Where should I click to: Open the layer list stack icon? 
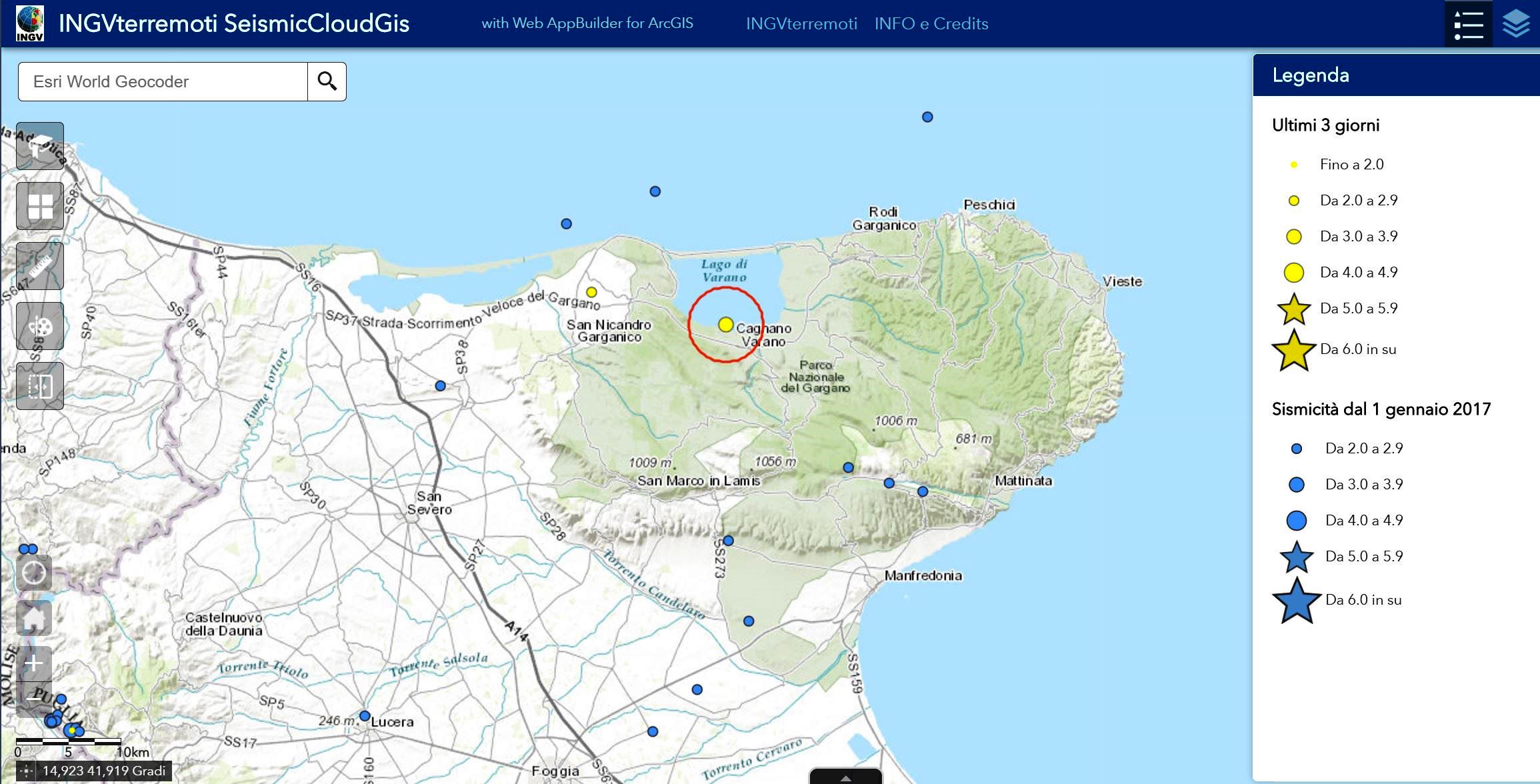(x=1516, y=24)
